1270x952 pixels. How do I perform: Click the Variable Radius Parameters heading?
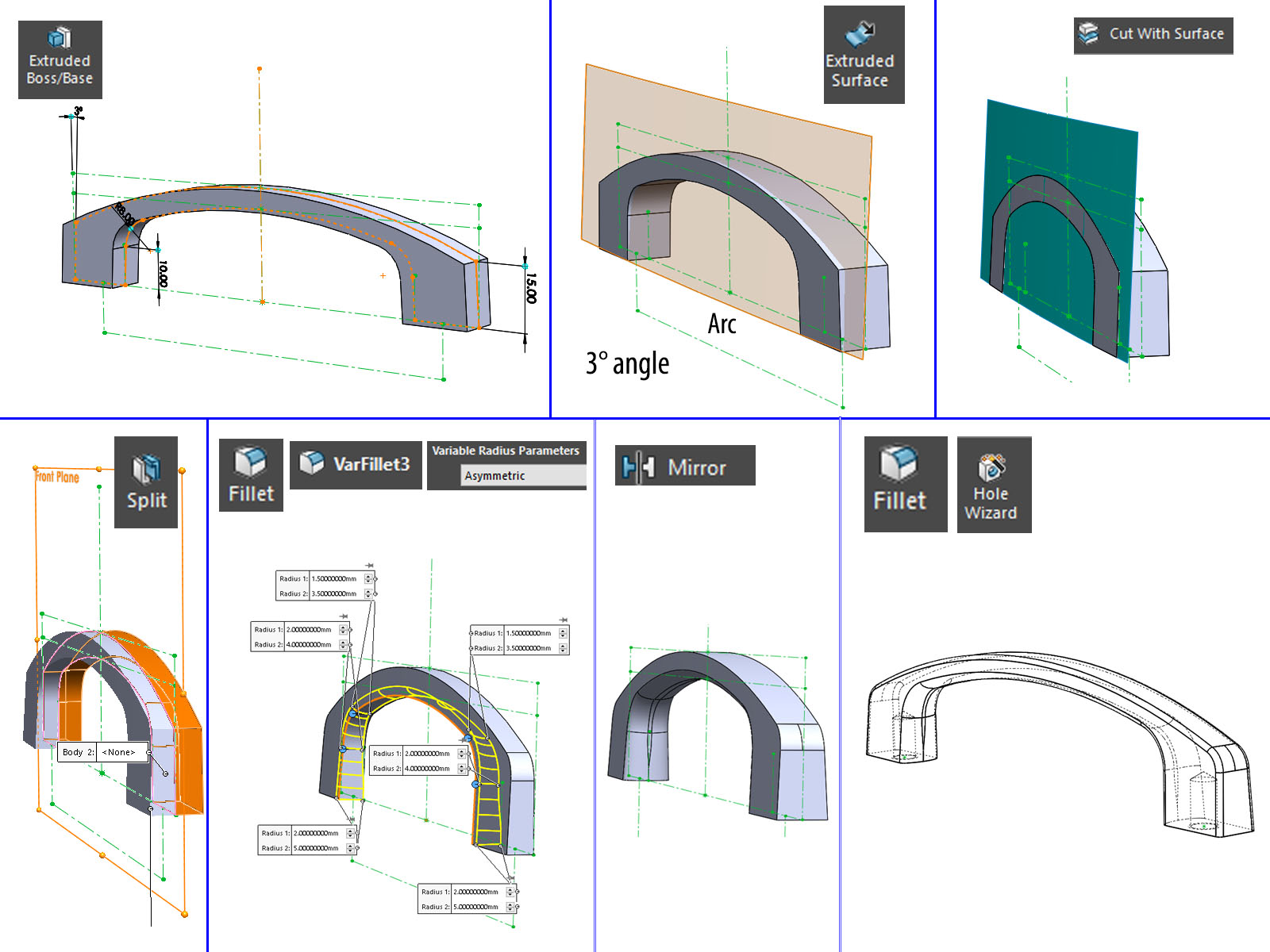(x=506, y=451)
